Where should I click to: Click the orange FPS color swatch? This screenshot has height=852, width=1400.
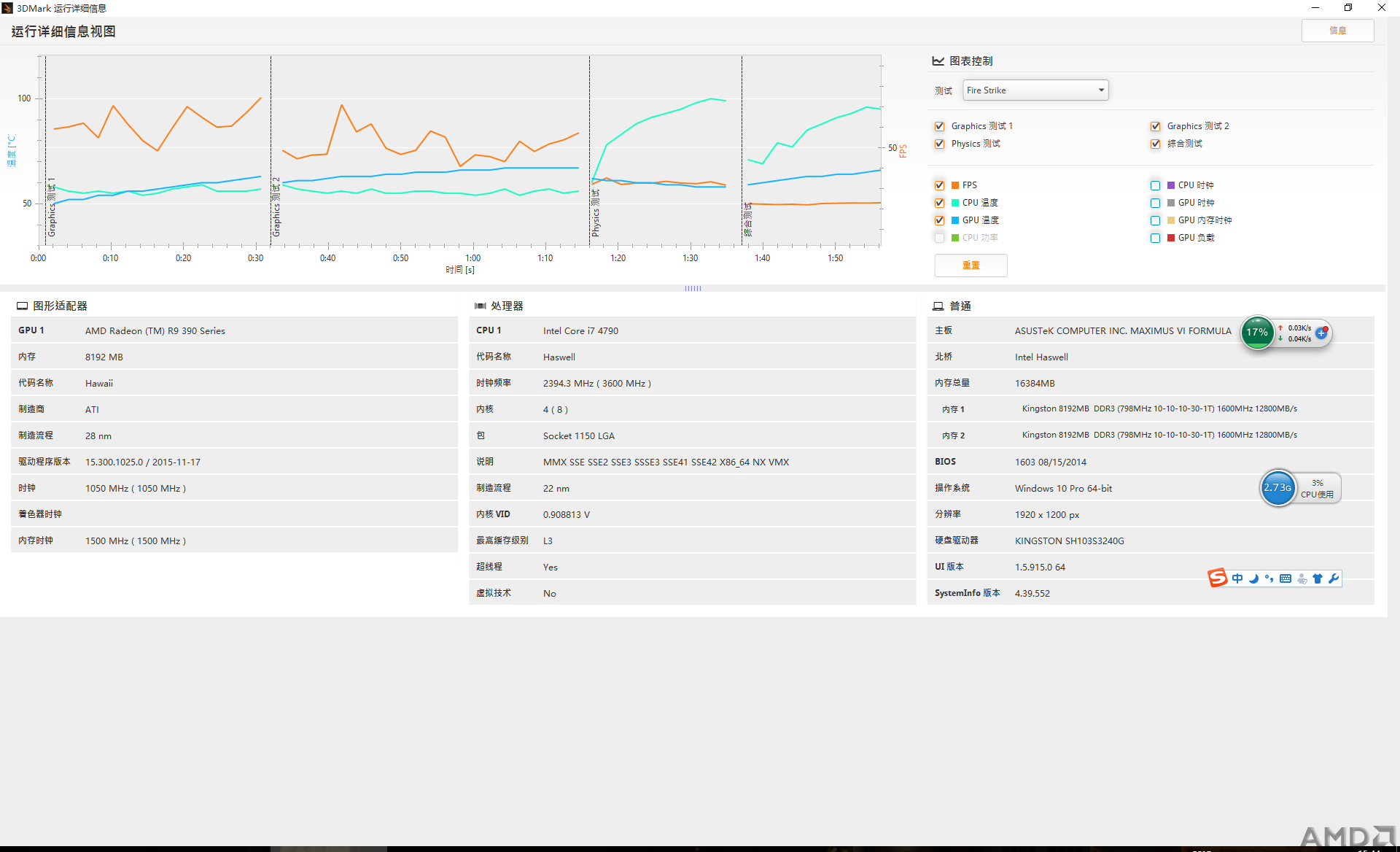(955, 185)
